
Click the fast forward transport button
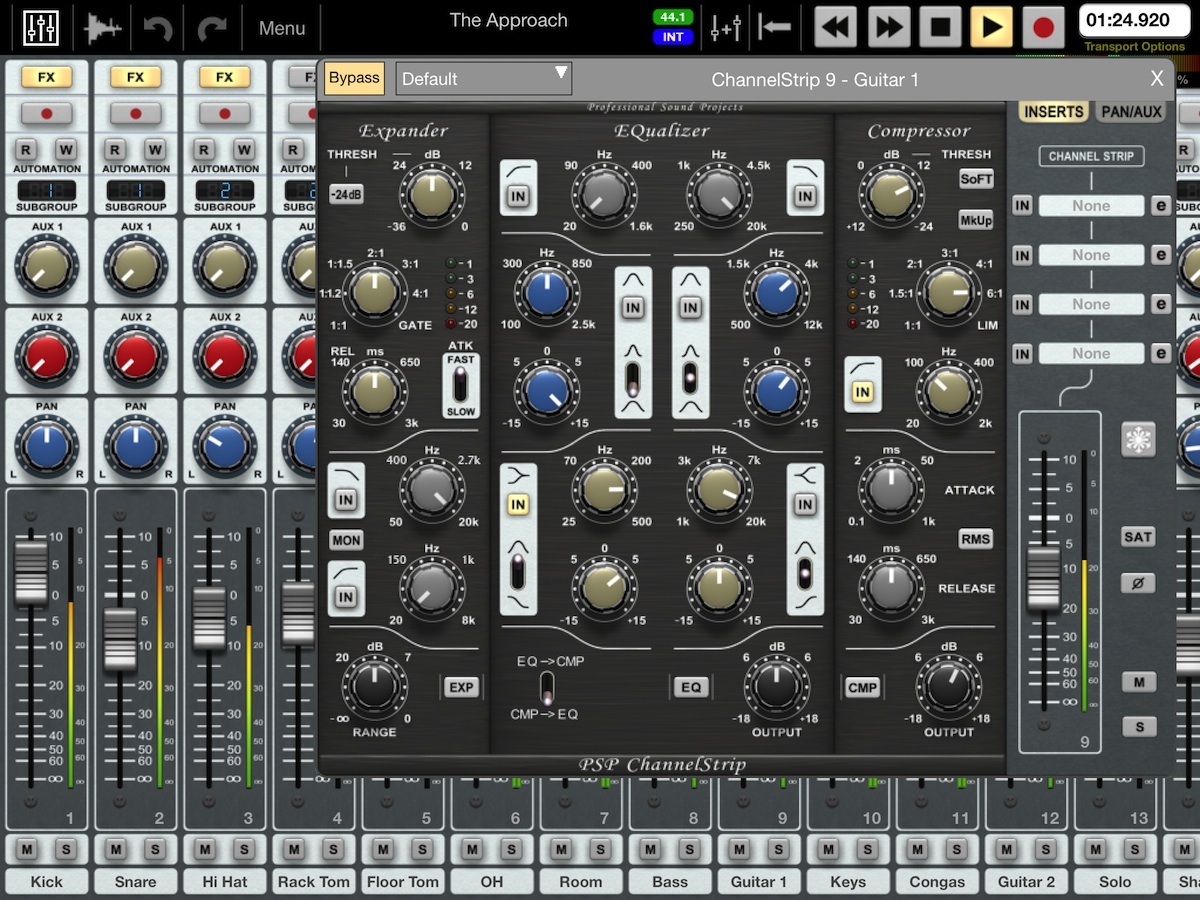(888, 27)
